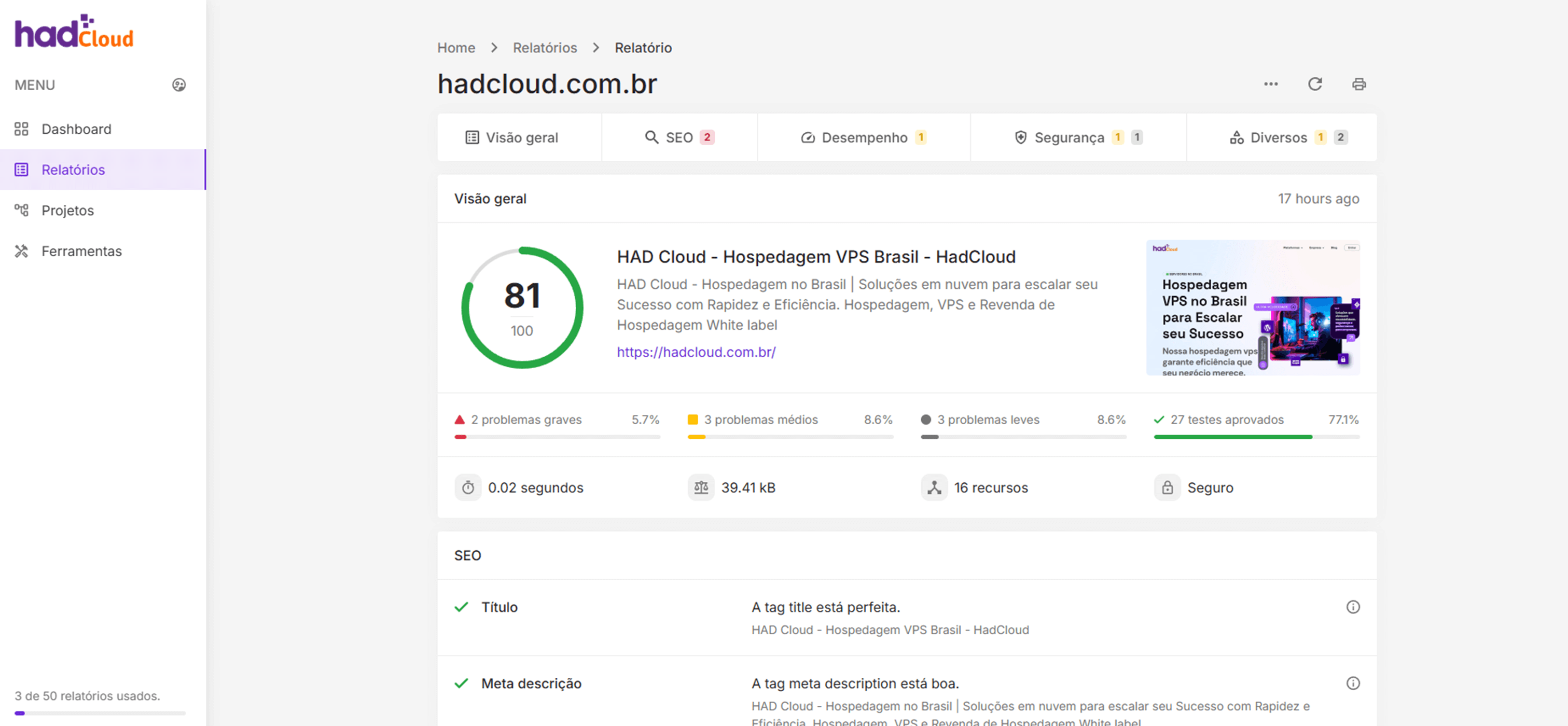
Task: Click the green testes aprovados progress bar
Action: click(x=1256, y=437)
